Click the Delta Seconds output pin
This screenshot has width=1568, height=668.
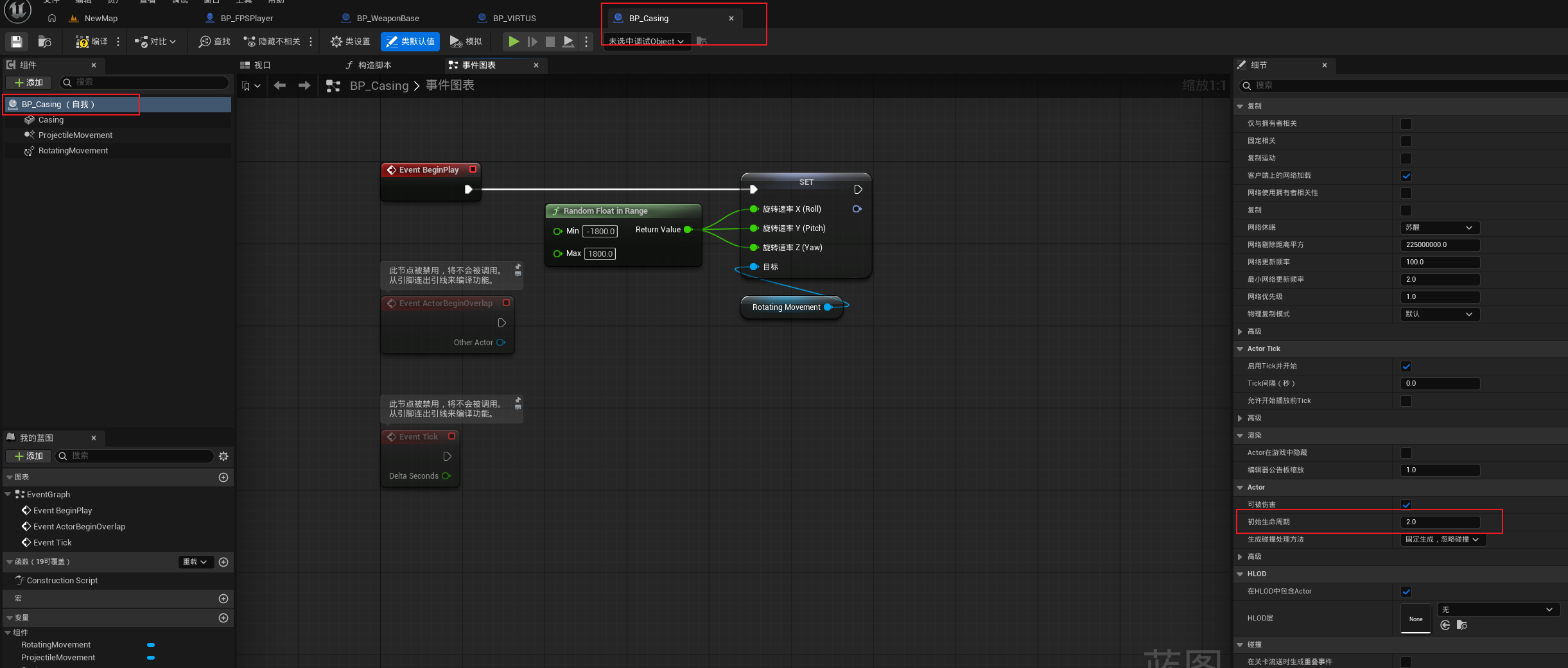pos(446,476)
